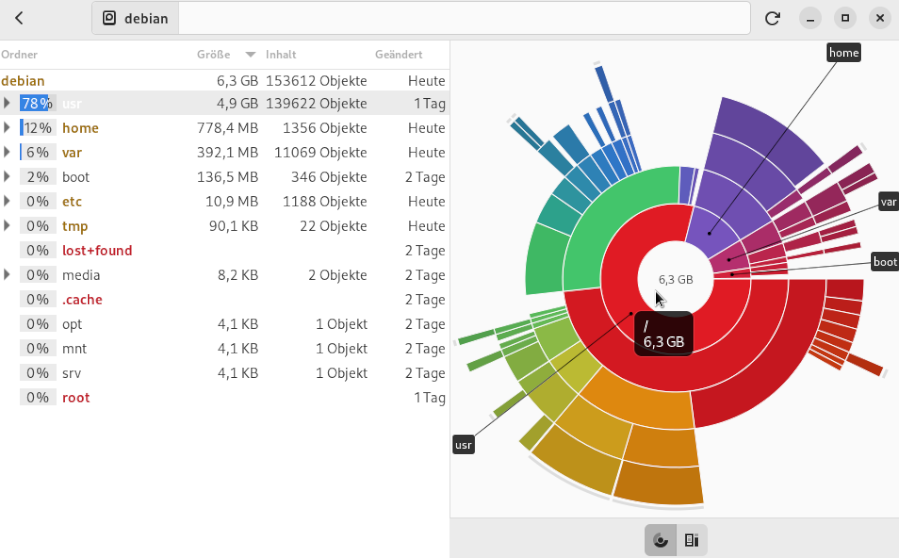The width and height of the screenshot is (899, 558).
Task: Click the 6,3 GB chart center
Action: (x=675, y=279)
